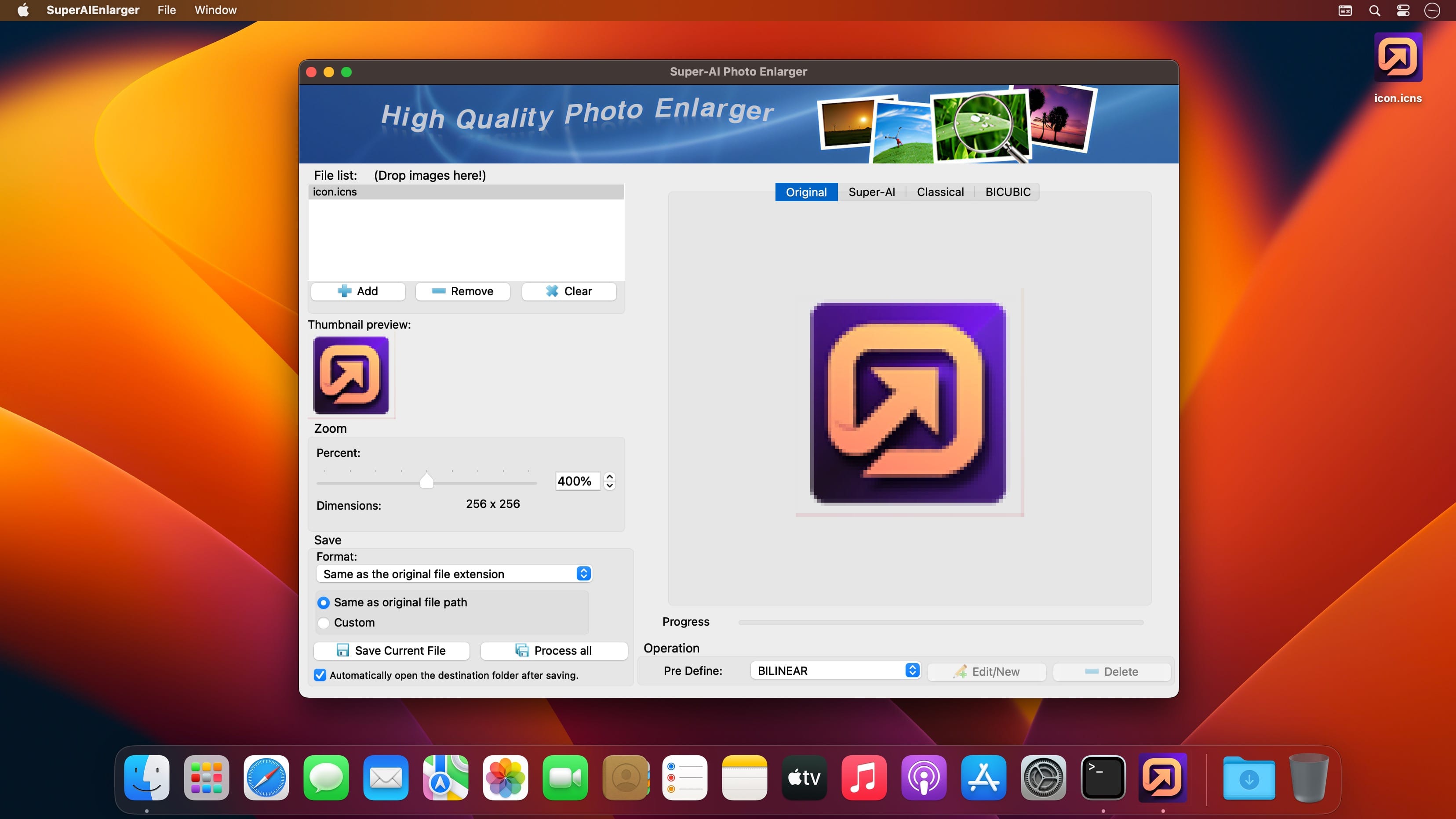Open Contacts app in dock
The image size is (1456, 819).
tap(625, 778)
